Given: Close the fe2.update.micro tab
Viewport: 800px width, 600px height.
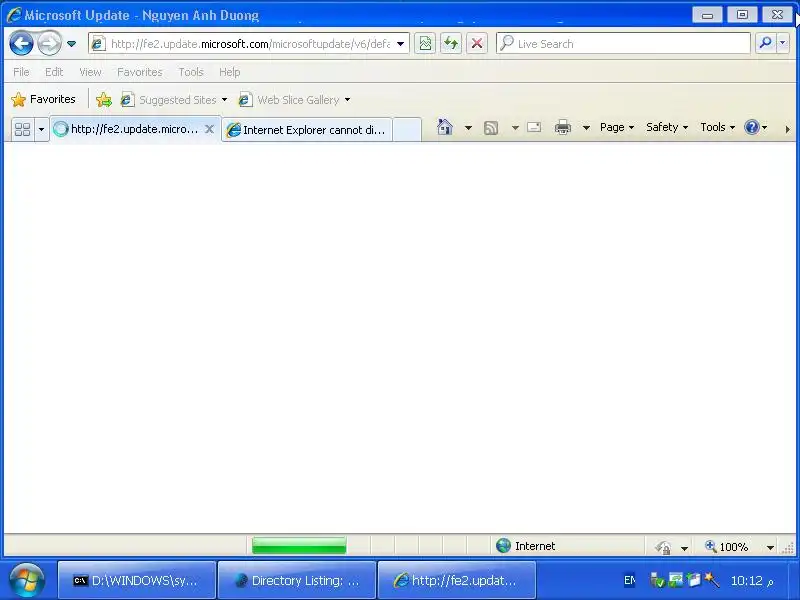Looking at the screenshot, I should [209, 129].
